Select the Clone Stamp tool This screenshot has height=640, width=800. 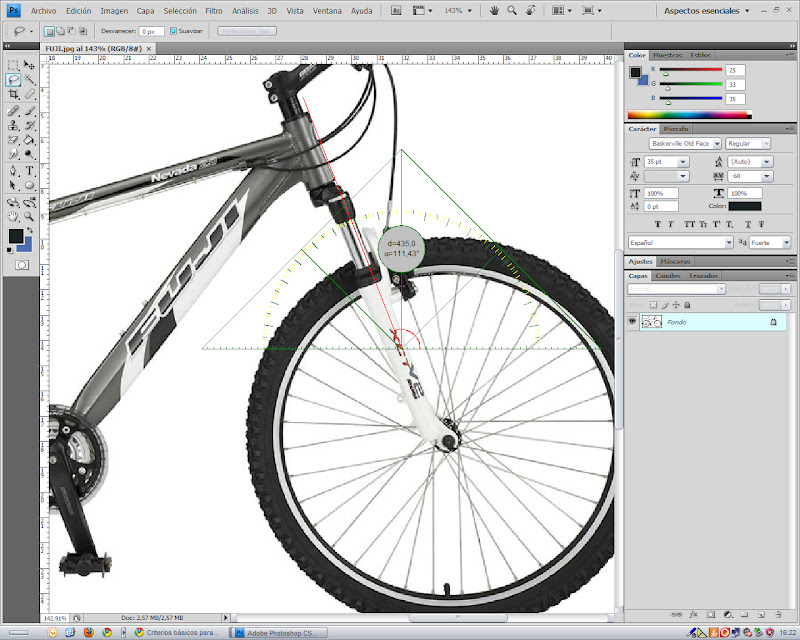(13, 125)
